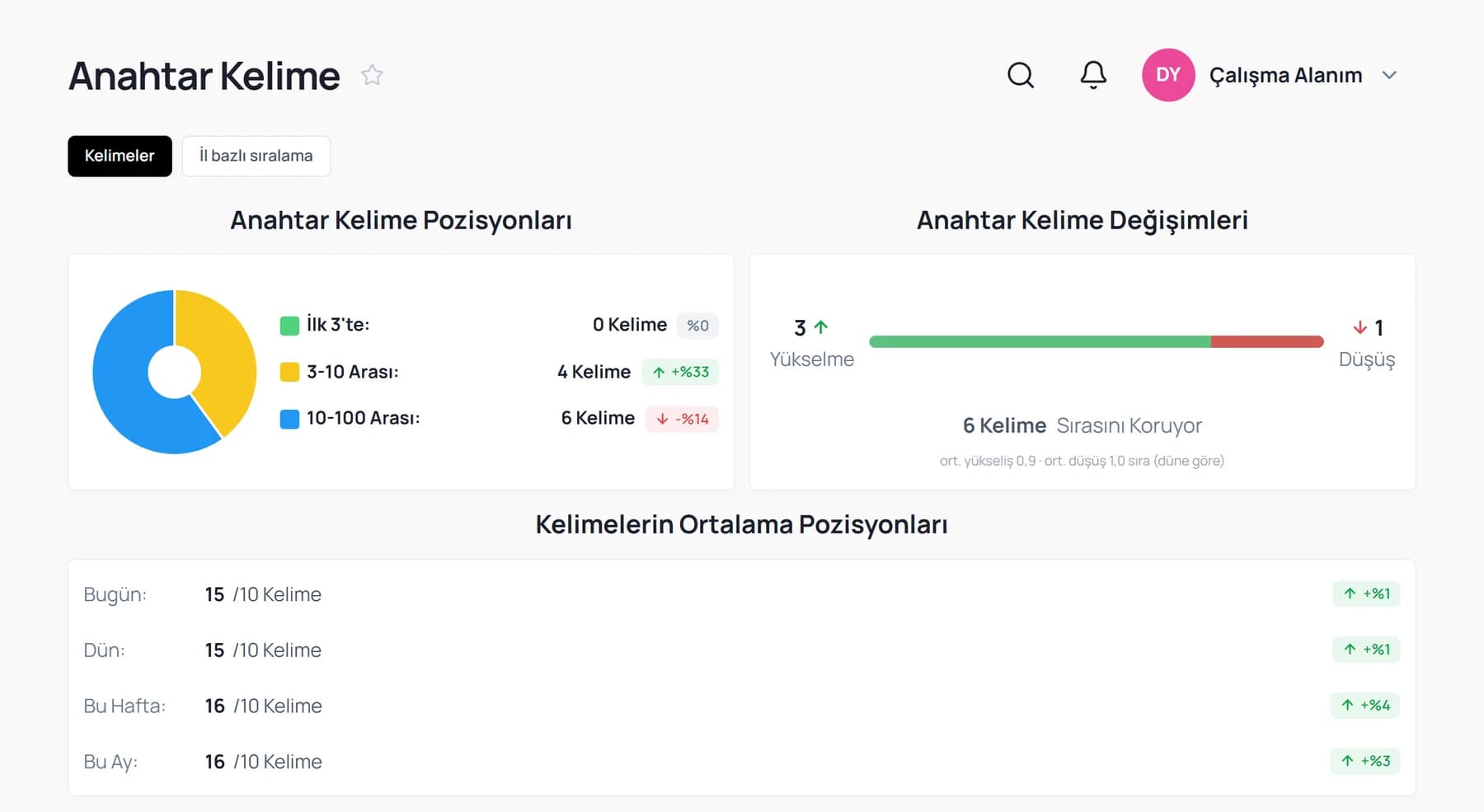
Task: Click the 0 Kelime value
Action: click(x=630, y=325)
